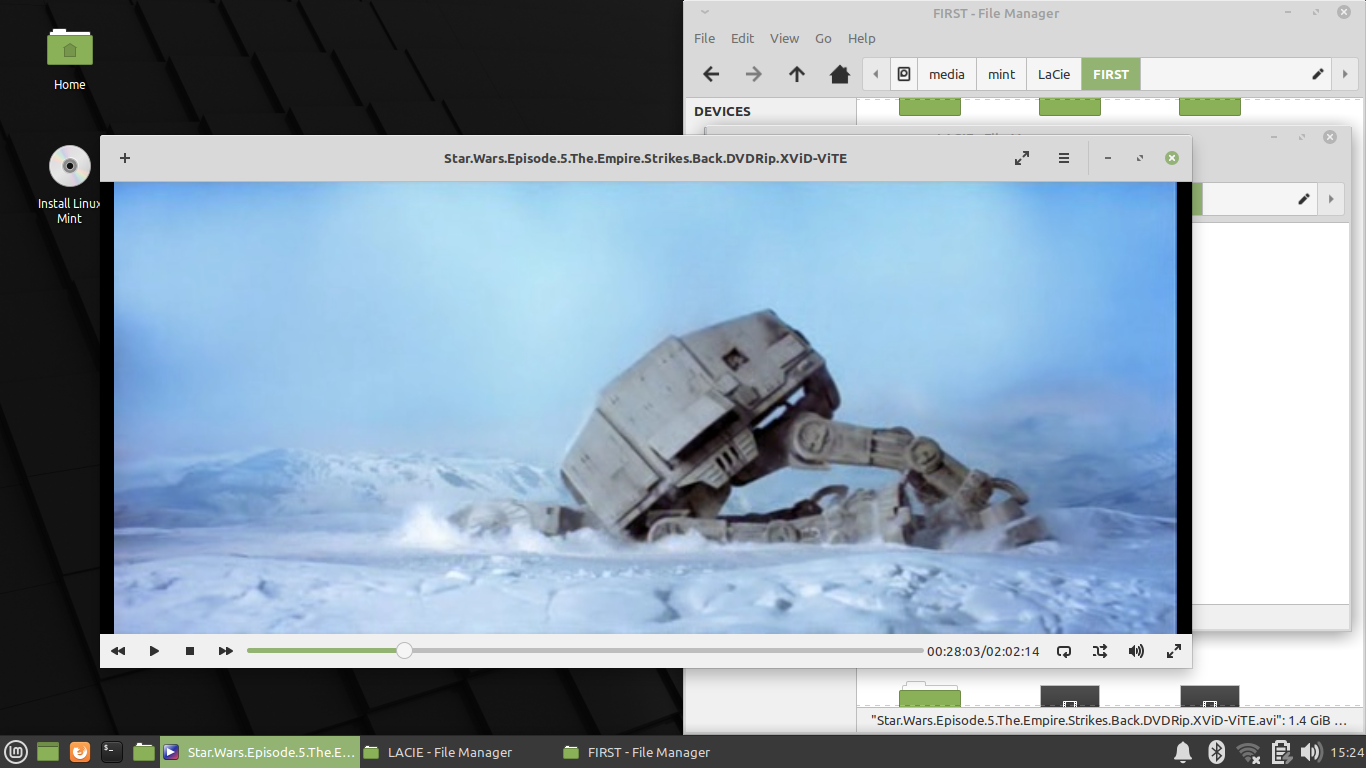This screenshot has height=768, width=1366.
Task: Select the LaCie path button
Action: click(1054, 74)
